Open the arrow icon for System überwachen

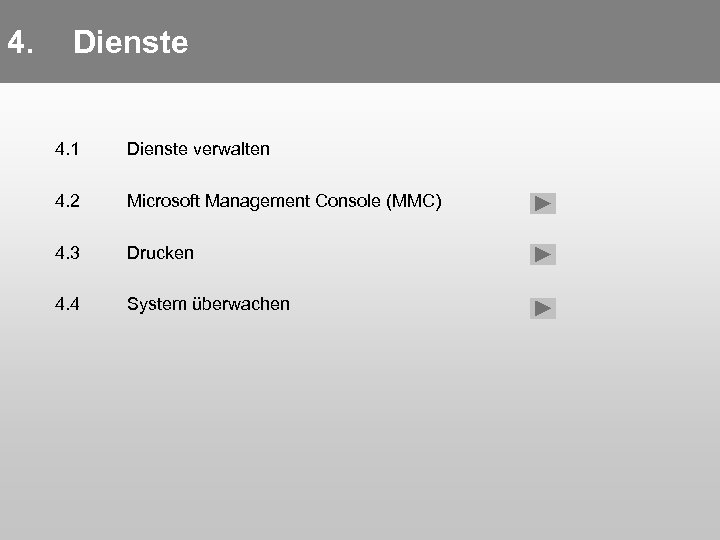point(542,308)
